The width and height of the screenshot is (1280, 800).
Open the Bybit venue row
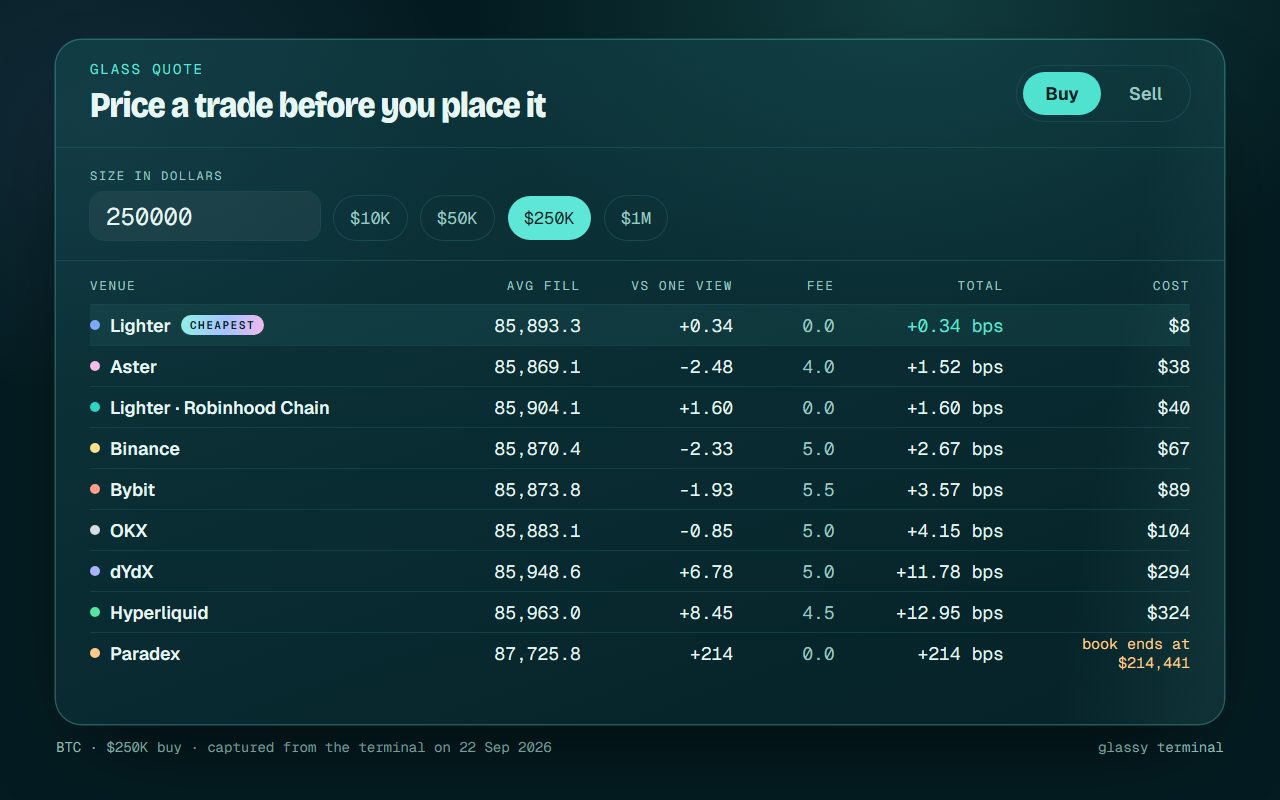coord(640,490)
